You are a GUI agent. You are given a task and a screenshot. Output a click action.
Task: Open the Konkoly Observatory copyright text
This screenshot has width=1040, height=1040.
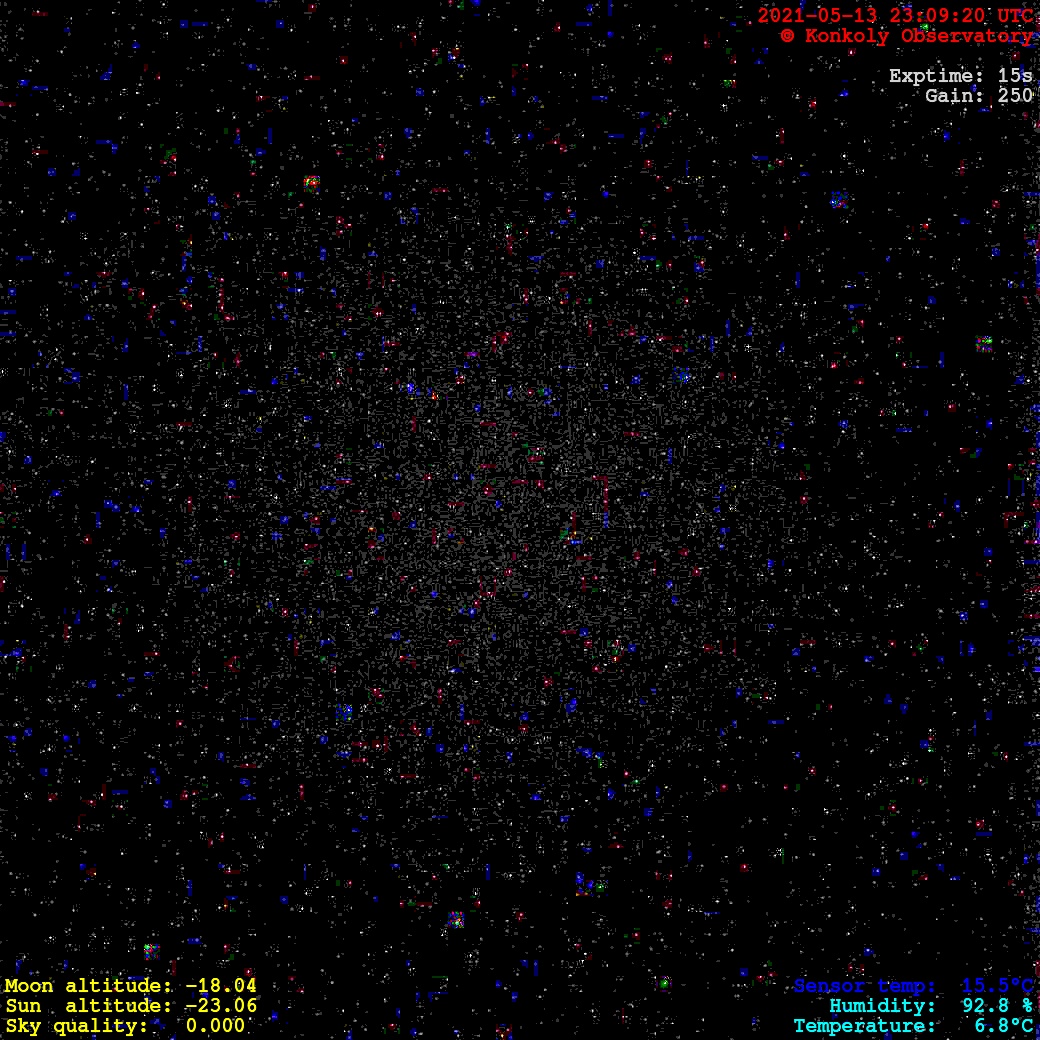[917, 36]
